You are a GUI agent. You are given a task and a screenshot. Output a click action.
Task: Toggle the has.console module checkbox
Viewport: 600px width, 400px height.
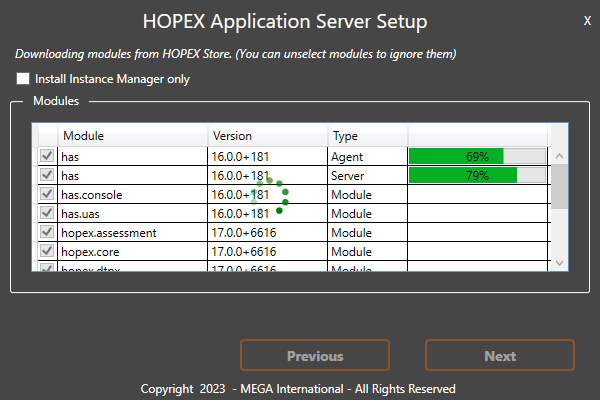[46, 195]
